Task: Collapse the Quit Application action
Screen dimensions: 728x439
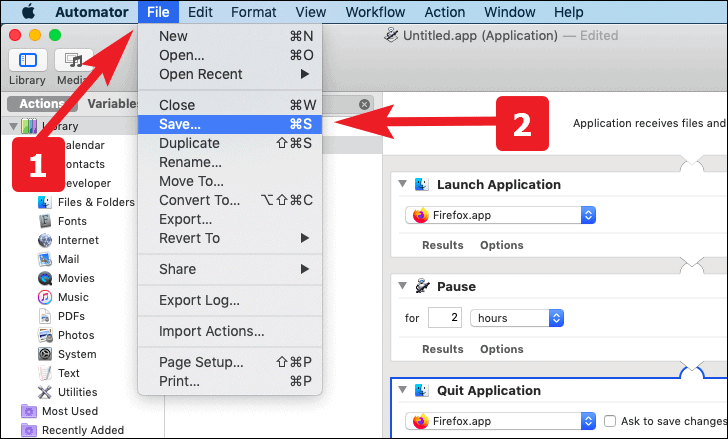Action: [x=403, y=390]
